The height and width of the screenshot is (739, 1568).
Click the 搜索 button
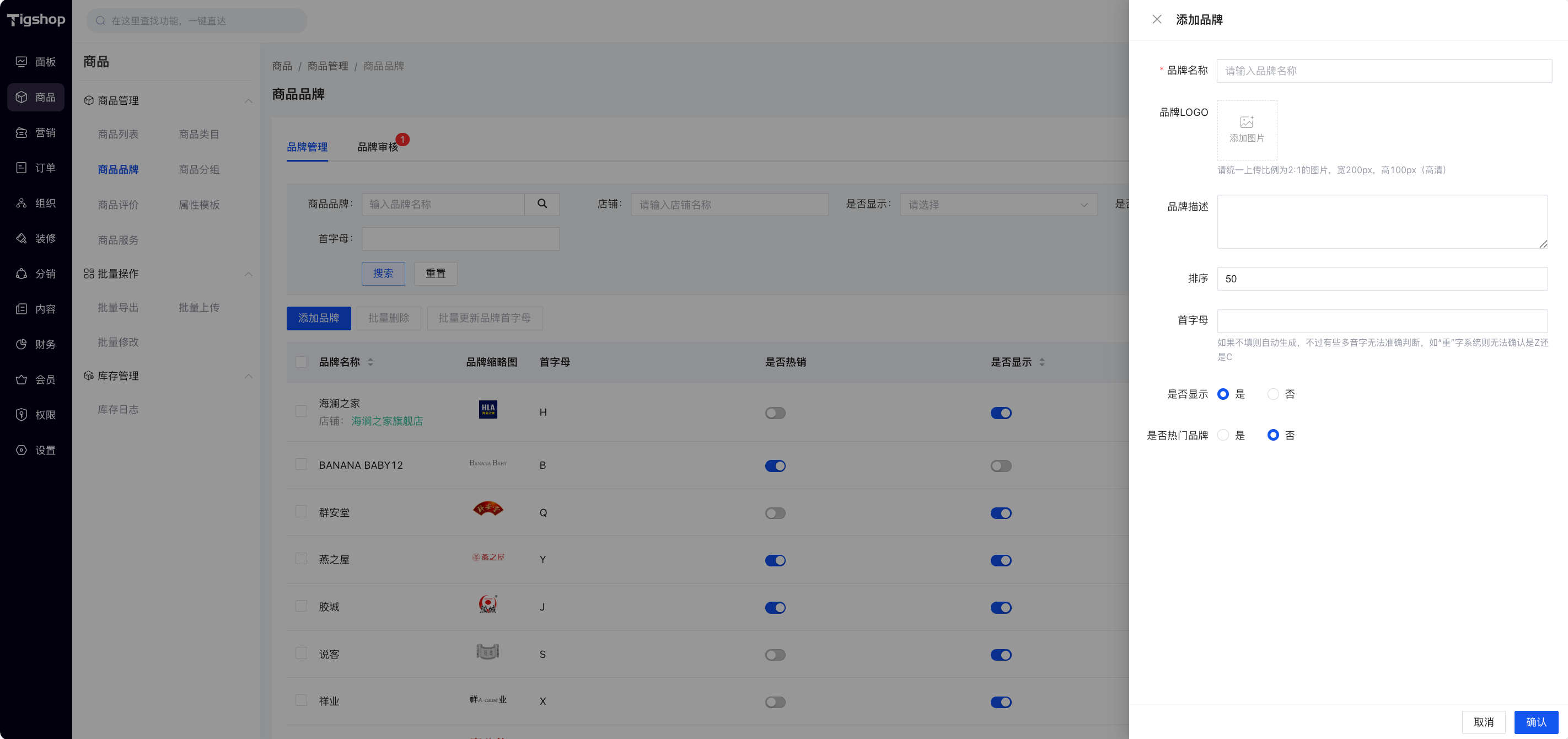click(383, 274)
